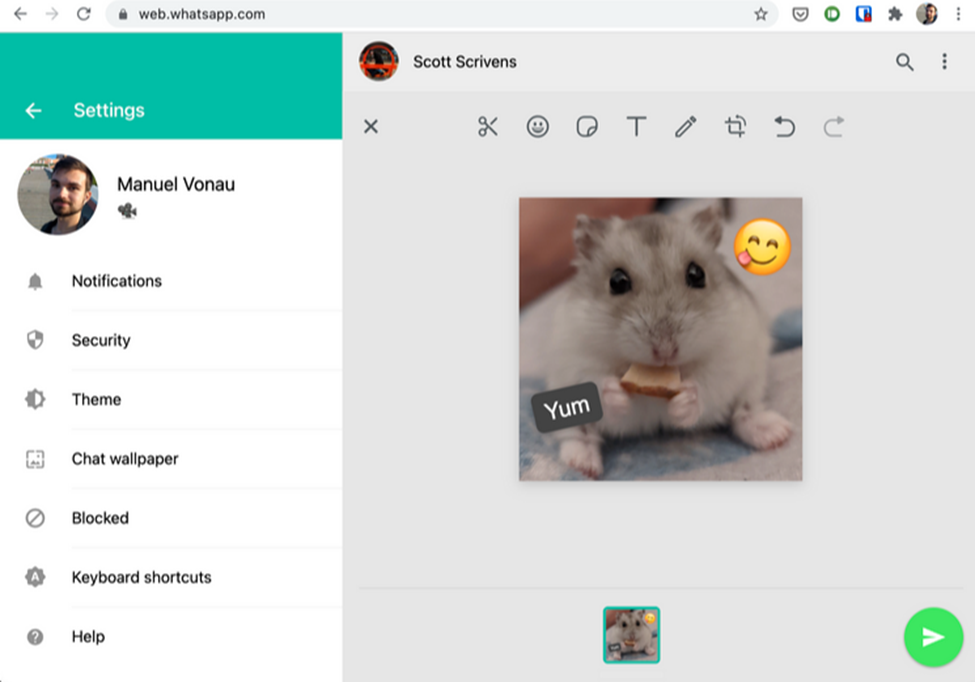Select the Text tool
This screenshot has width=975, height=682.
(636, 127)
